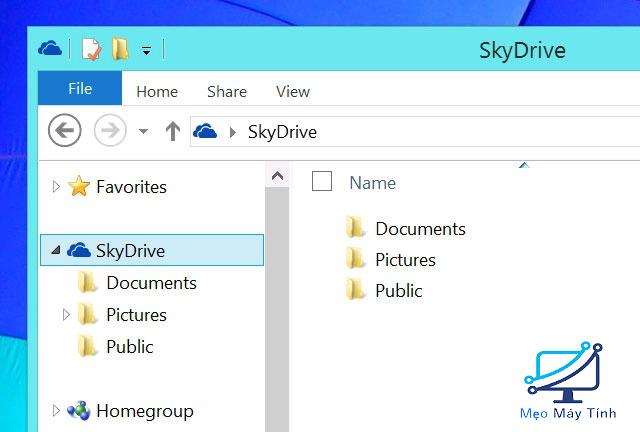Screen dimensions: 640x432
Task: Click the Pictures folder icon in file list
Action: 355,258
